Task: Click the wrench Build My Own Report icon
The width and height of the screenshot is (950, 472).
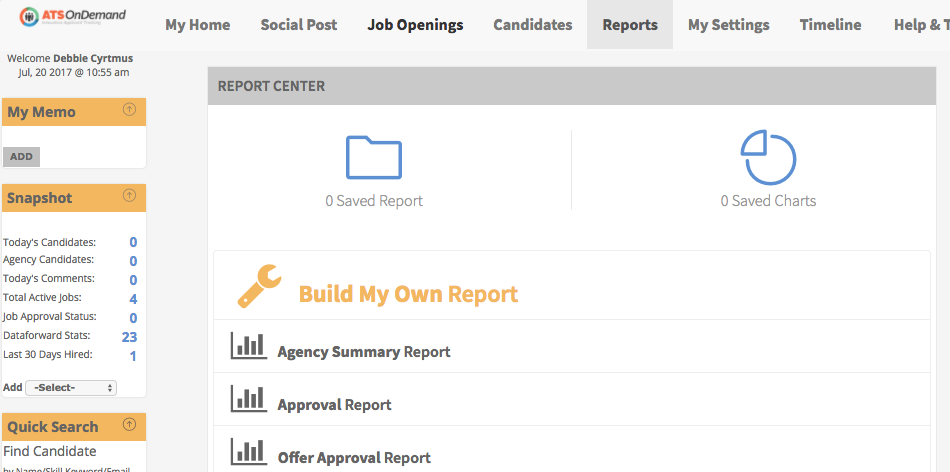Action: tap(260, 286)
